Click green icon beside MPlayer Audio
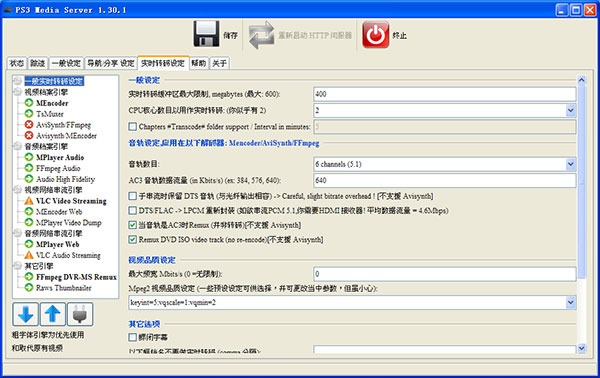Screen dimensions: 600x378 [29, 157]
